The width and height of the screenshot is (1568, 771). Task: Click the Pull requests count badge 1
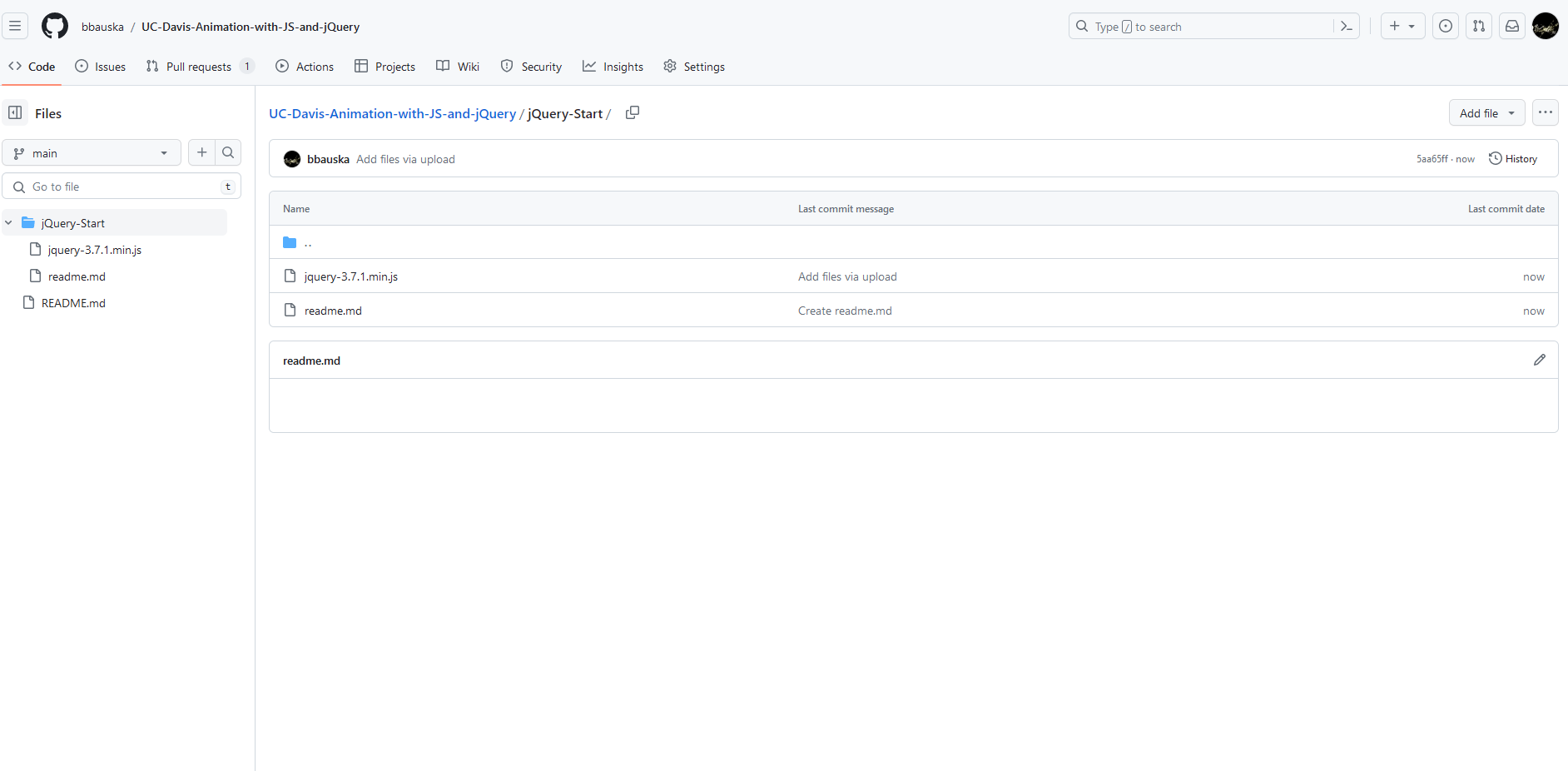point(247,67)
